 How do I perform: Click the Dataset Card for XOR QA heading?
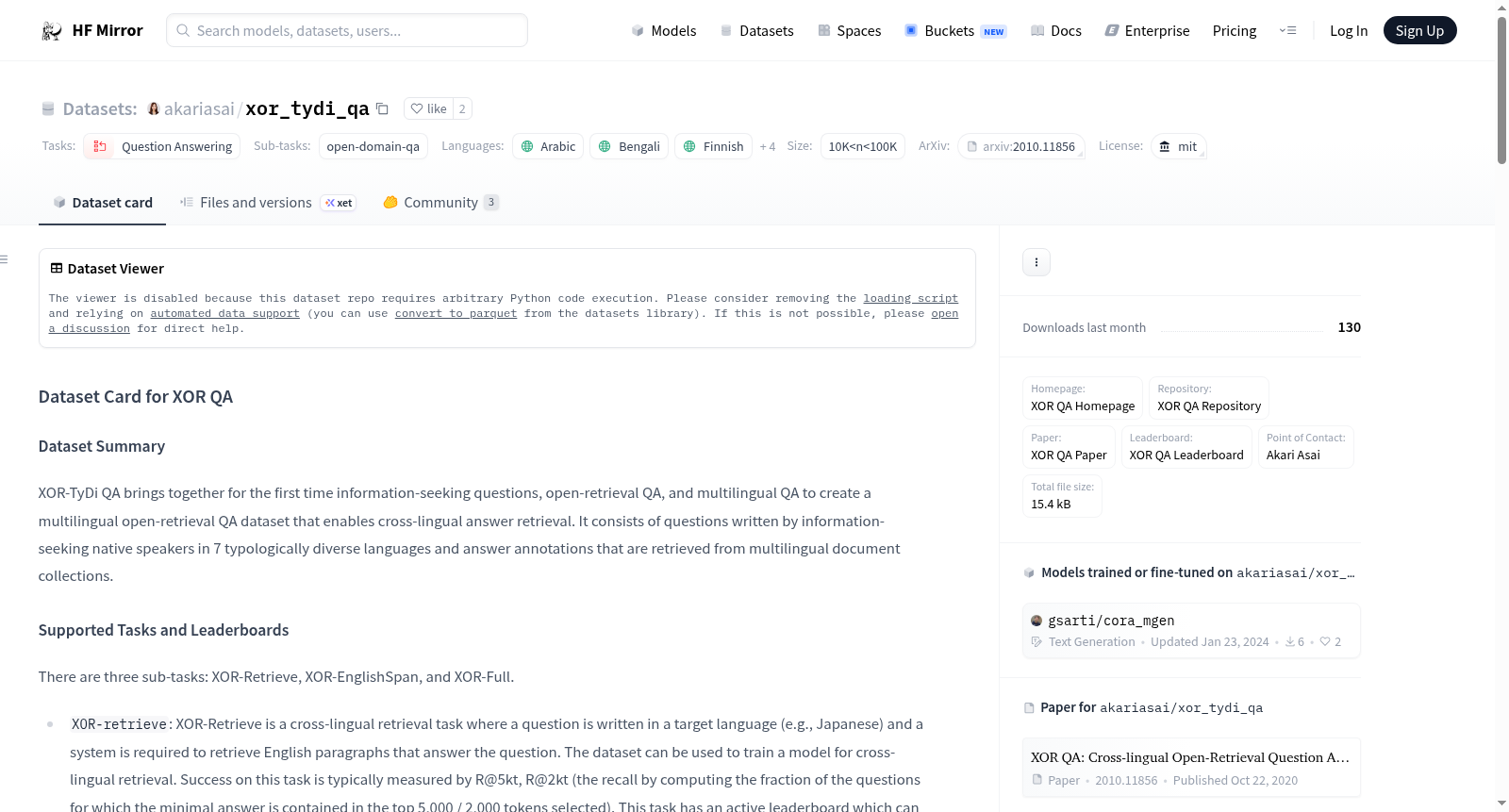point(136,397)
